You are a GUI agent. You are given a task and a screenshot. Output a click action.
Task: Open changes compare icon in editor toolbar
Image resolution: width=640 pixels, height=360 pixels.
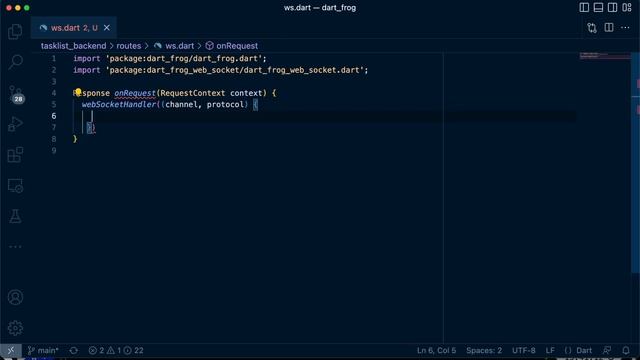click(592, 28)
